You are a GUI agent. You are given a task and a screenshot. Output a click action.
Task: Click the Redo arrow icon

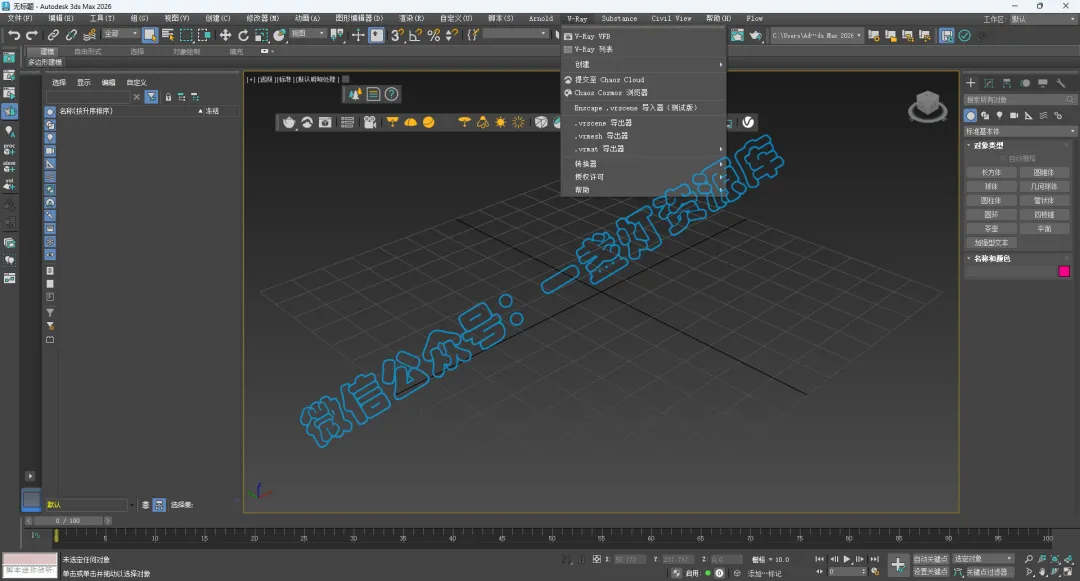32,35
